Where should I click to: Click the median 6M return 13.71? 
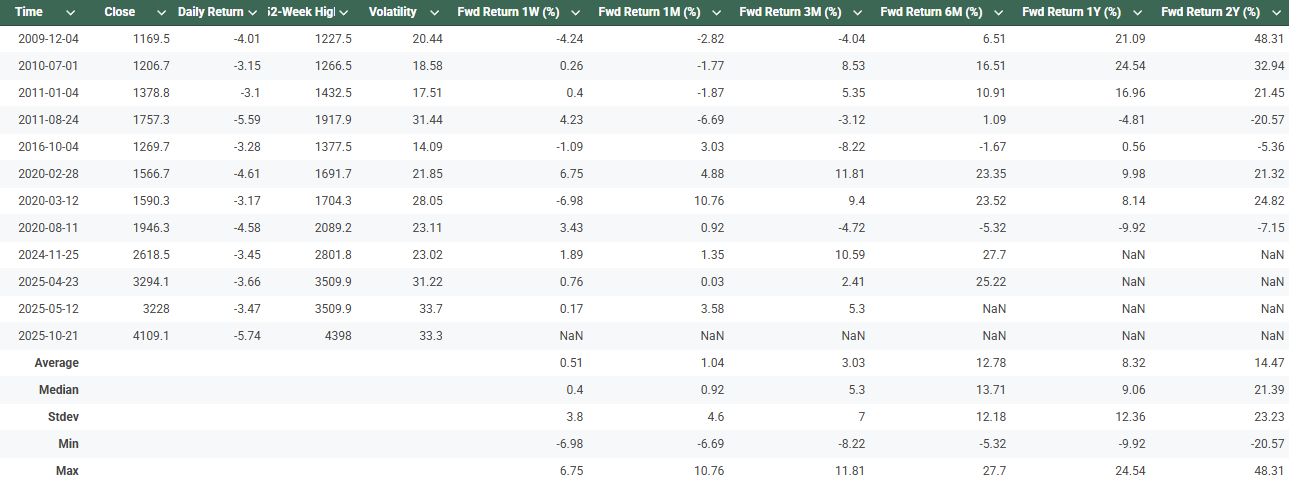tap(991, 390)
